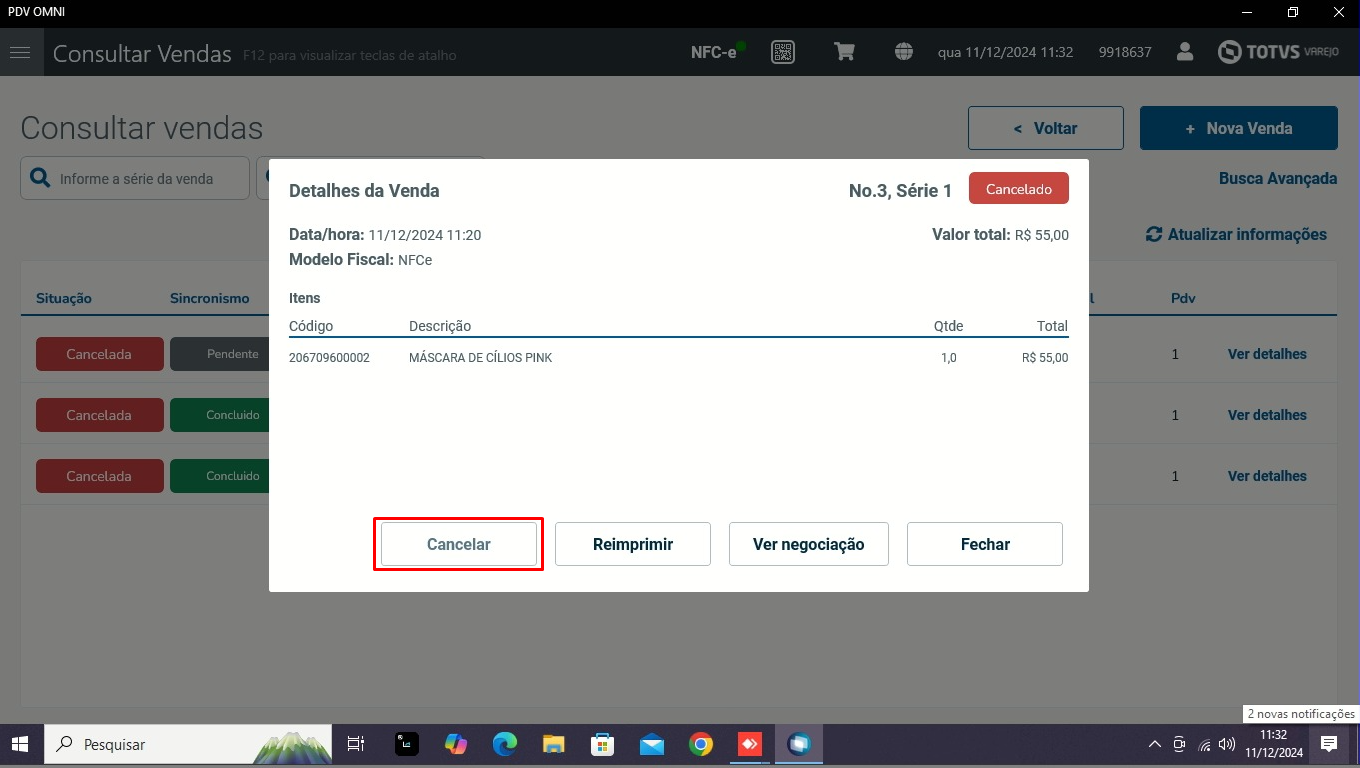This screenshot has width=1360, height=768.
Task: Click the Reimprimir button
Action: pyautogui.click(x=633, y=544)
